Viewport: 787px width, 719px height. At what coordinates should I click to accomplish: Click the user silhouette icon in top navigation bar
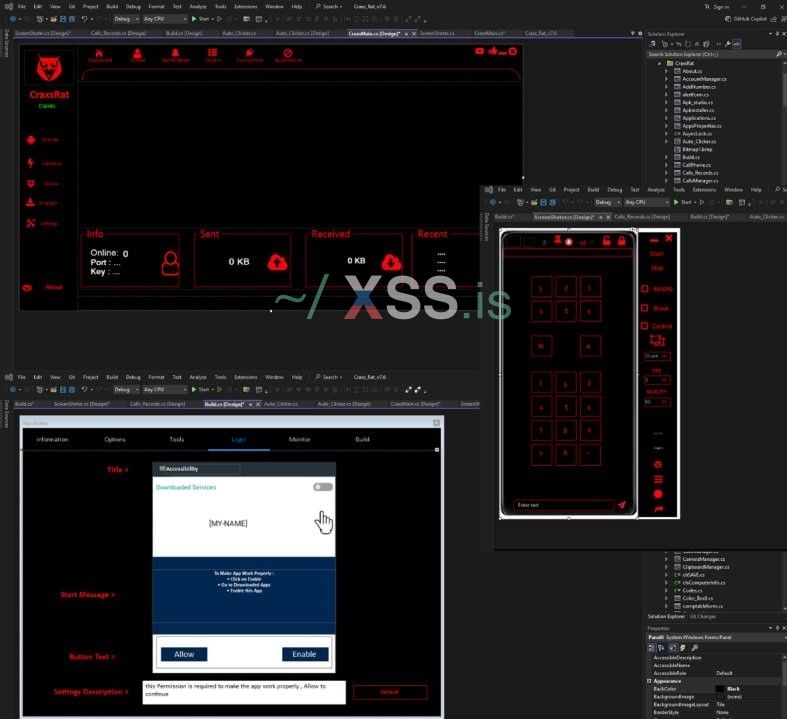click(x=137, y=53)
